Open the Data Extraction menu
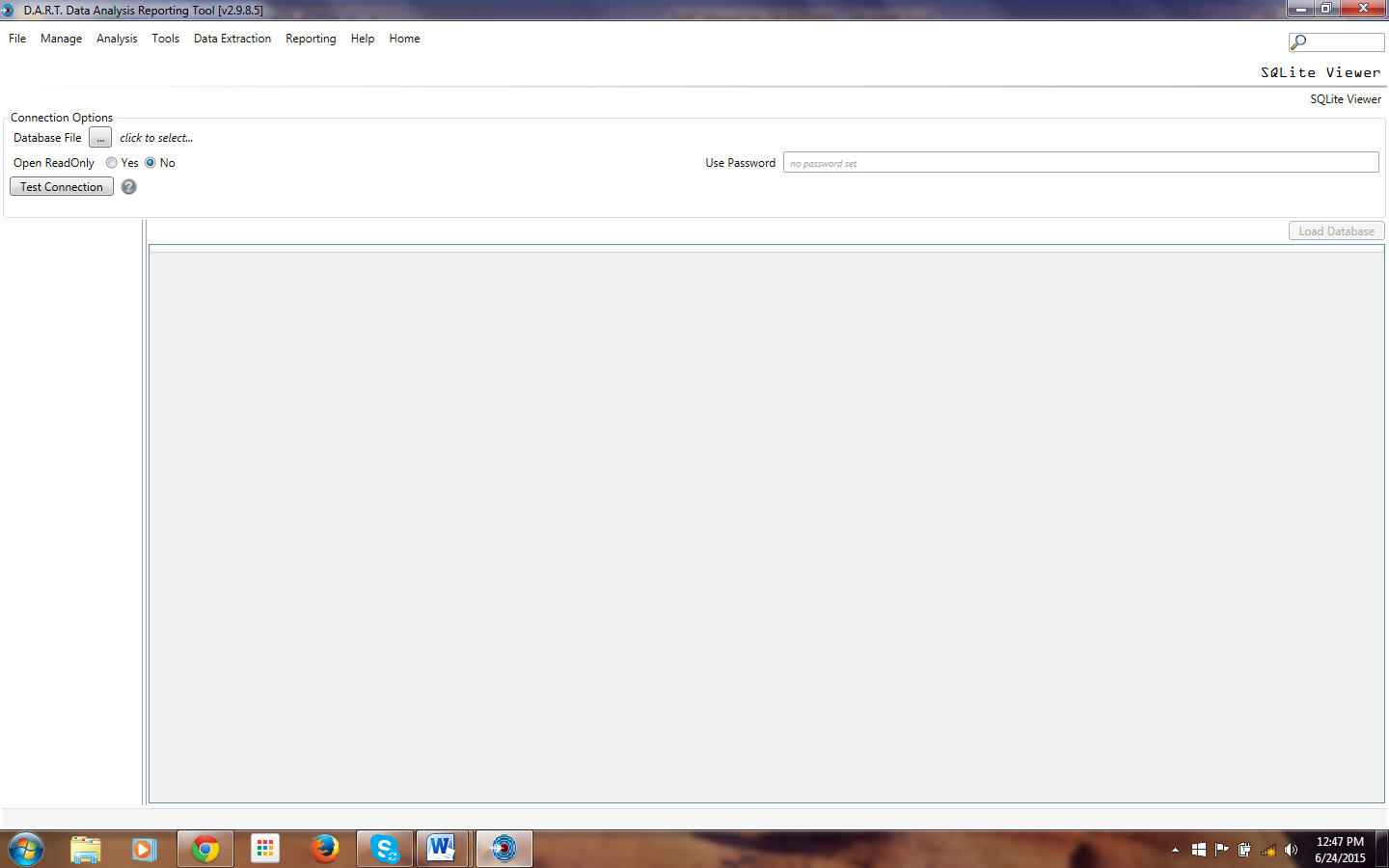Screen dimensions: 1389x868 point(232,39)
